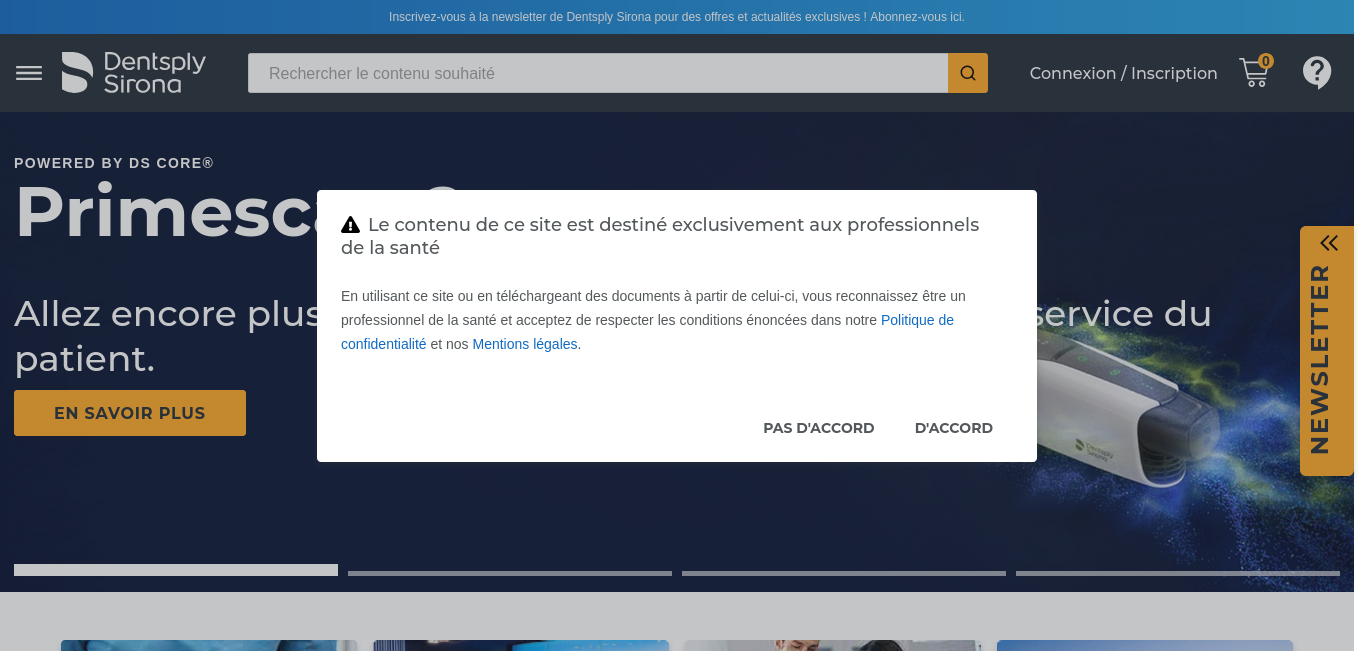Open the shopping cart
Image resolution: width=1366 pixels, height=651 pixels.
(1255, 72)
